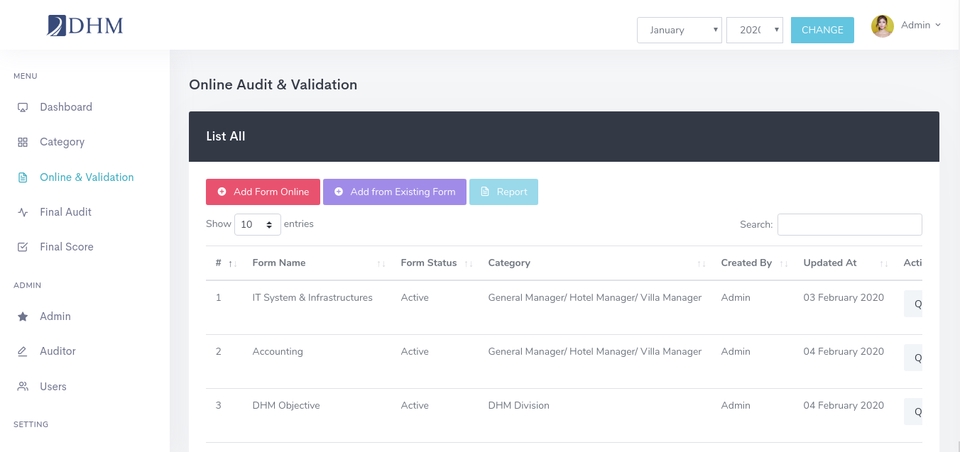This screenshot has width=960, height=452.
Task: Click the Report button
Action: click(503, 192)
